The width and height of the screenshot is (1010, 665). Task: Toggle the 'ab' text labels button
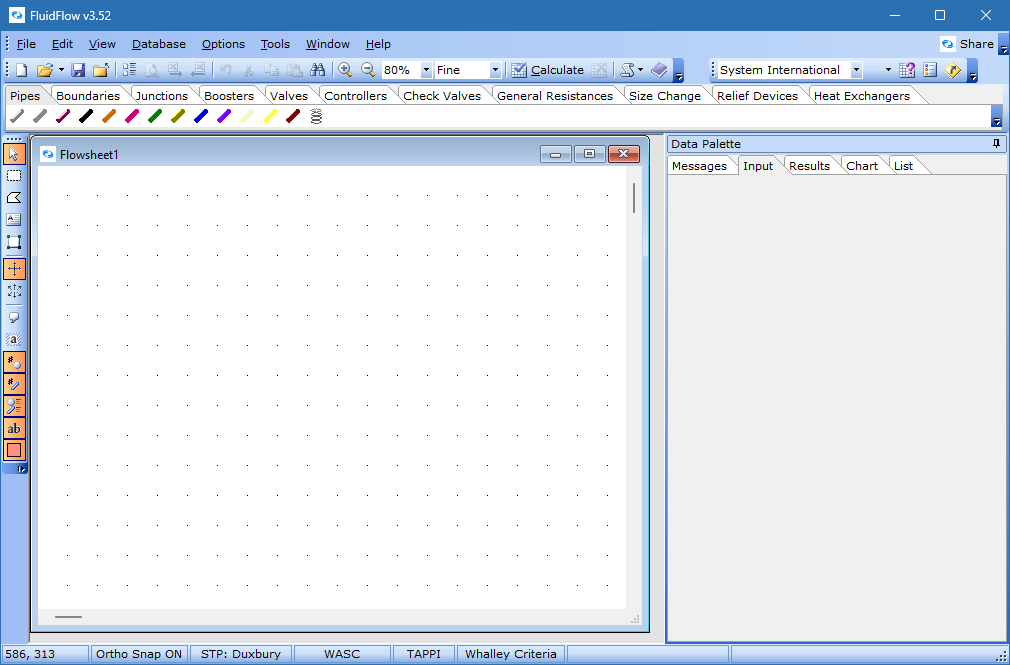click(14, 428)
